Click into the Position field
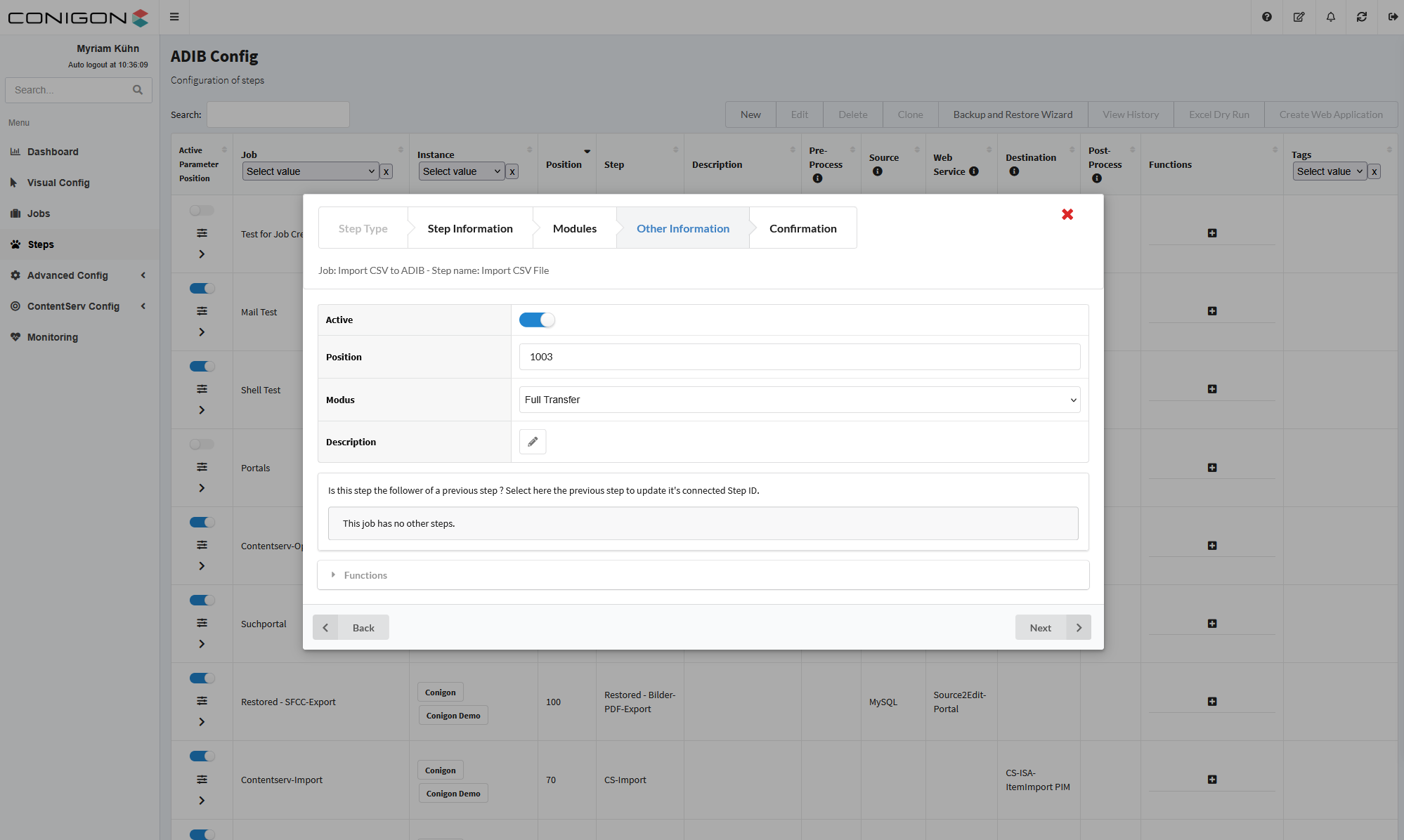Image resolution: width=1404 pixels, height=840 pixels. (799, 357)
